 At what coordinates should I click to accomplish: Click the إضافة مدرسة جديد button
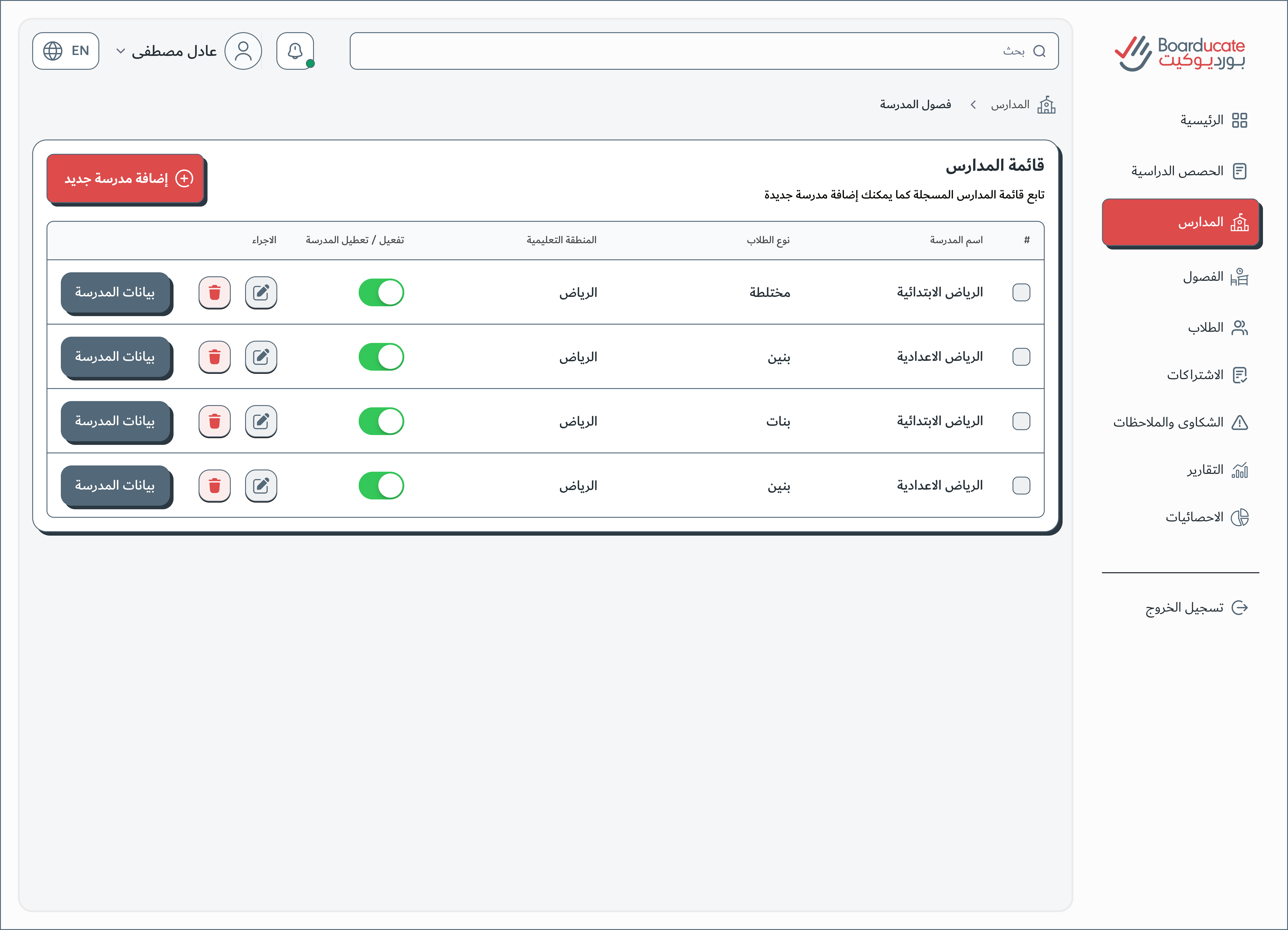(125, 178)
